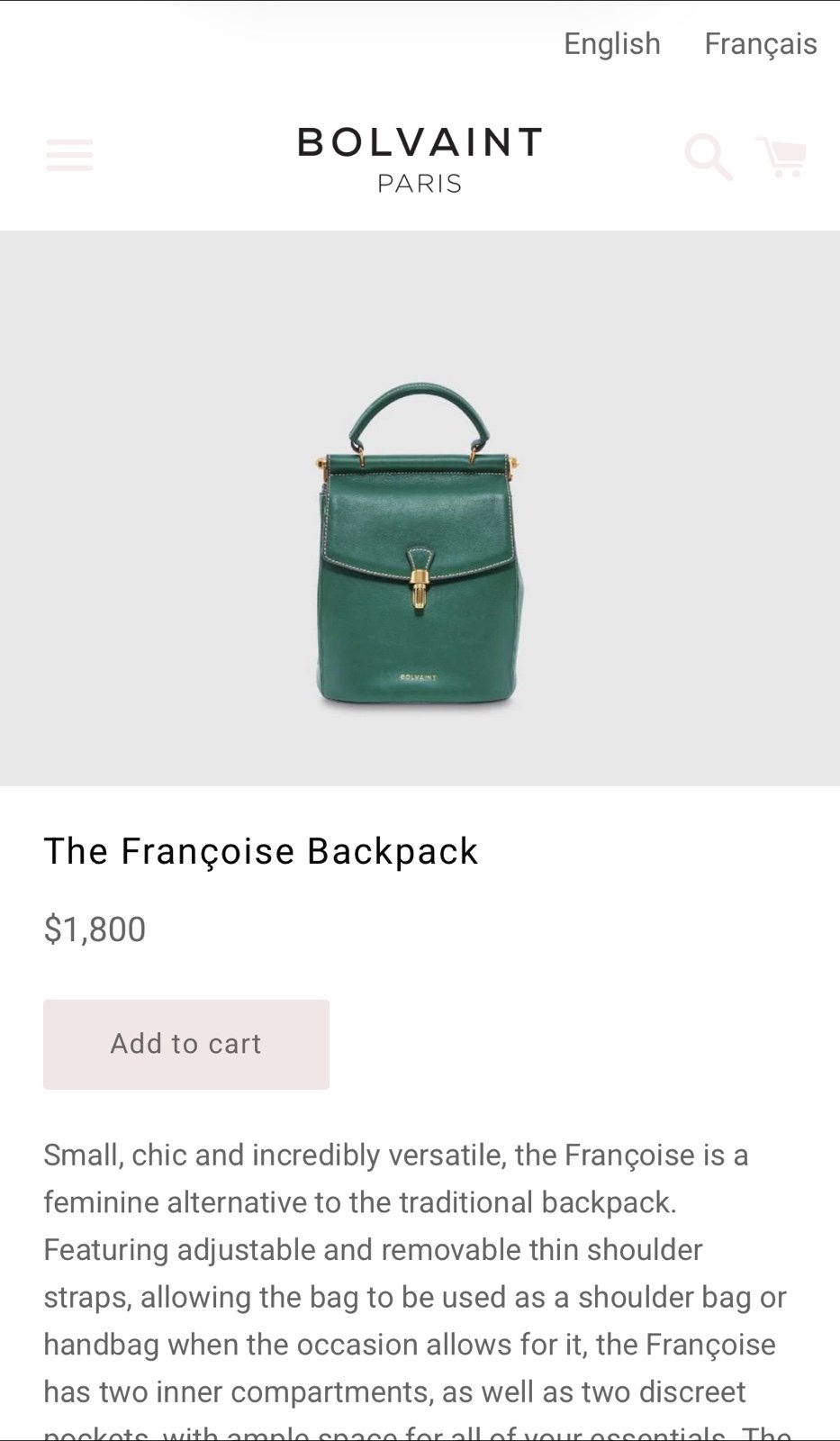Viewport: 840px width, 1441px height.
Task: Click the line "has two inner compartments"
Action: pos(394,1392)
